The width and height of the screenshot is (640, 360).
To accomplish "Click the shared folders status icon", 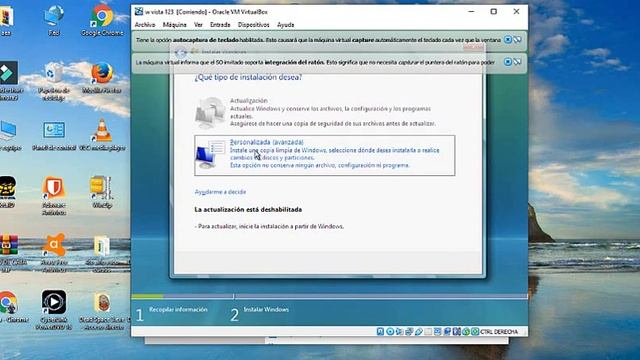I will click(428, 331).
